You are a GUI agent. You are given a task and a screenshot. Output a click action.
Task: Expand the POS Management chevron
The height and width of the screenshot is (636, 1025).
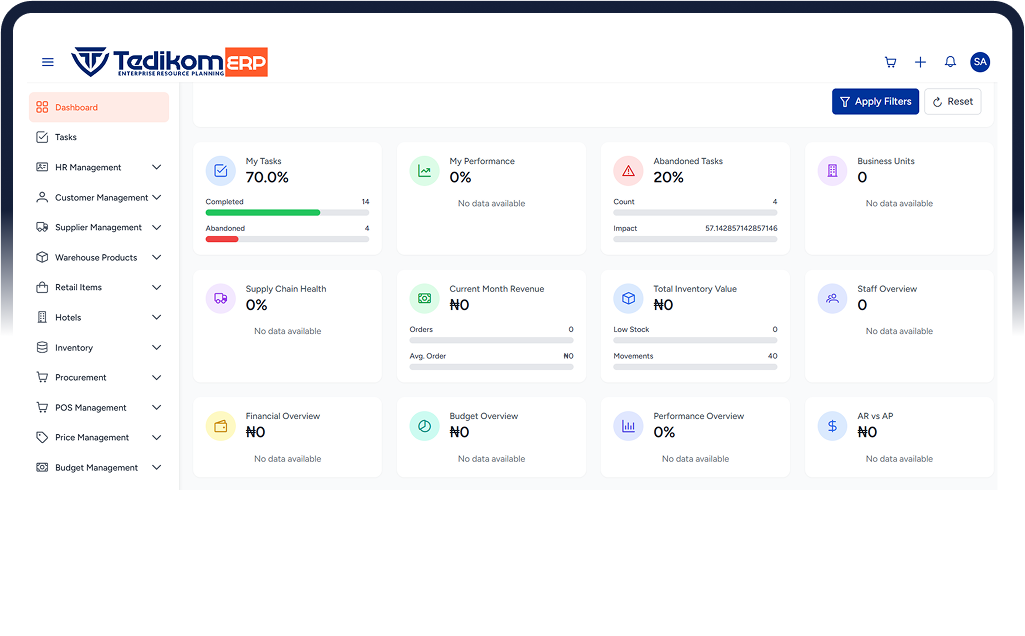156,408
